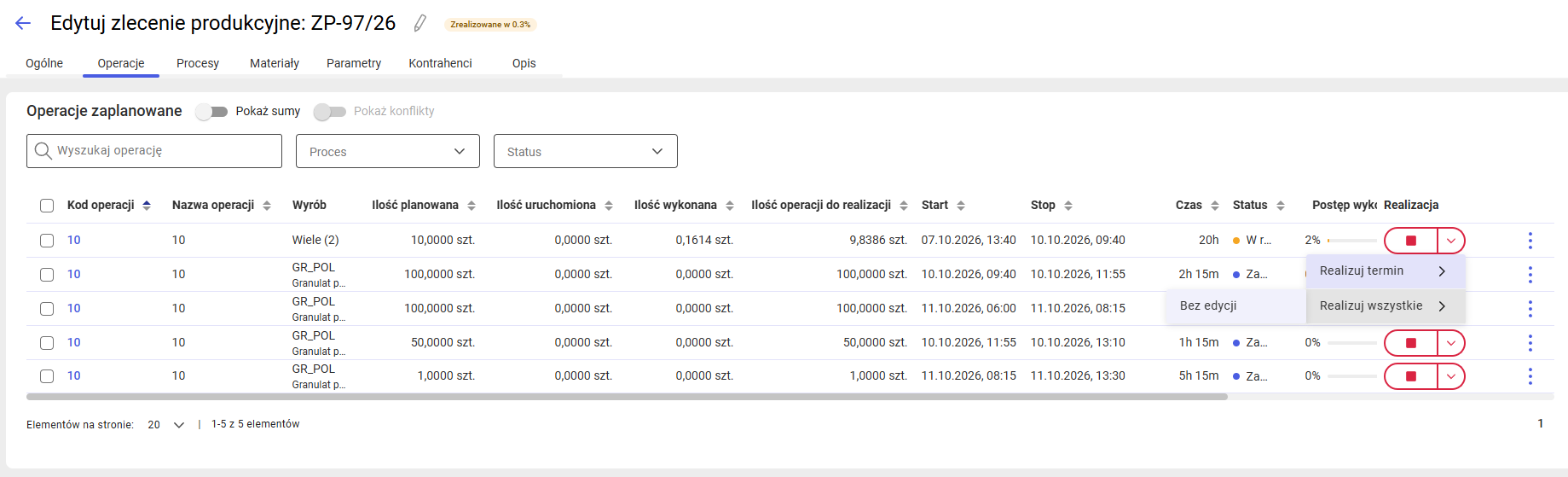Go back using the left arrow icon

coord(23,23)
